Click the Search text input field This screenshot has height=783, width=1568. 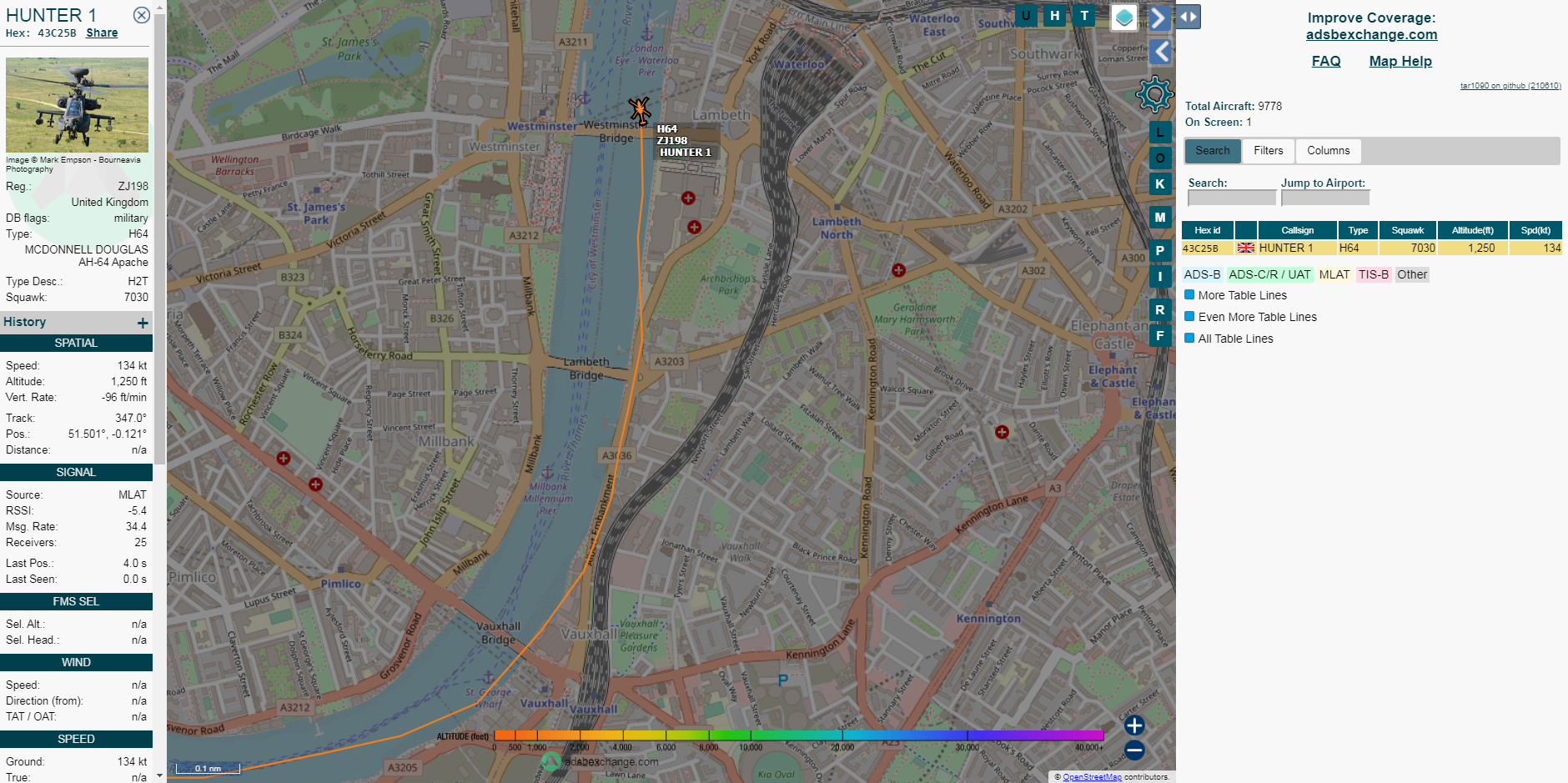[x=1232, y=198]
